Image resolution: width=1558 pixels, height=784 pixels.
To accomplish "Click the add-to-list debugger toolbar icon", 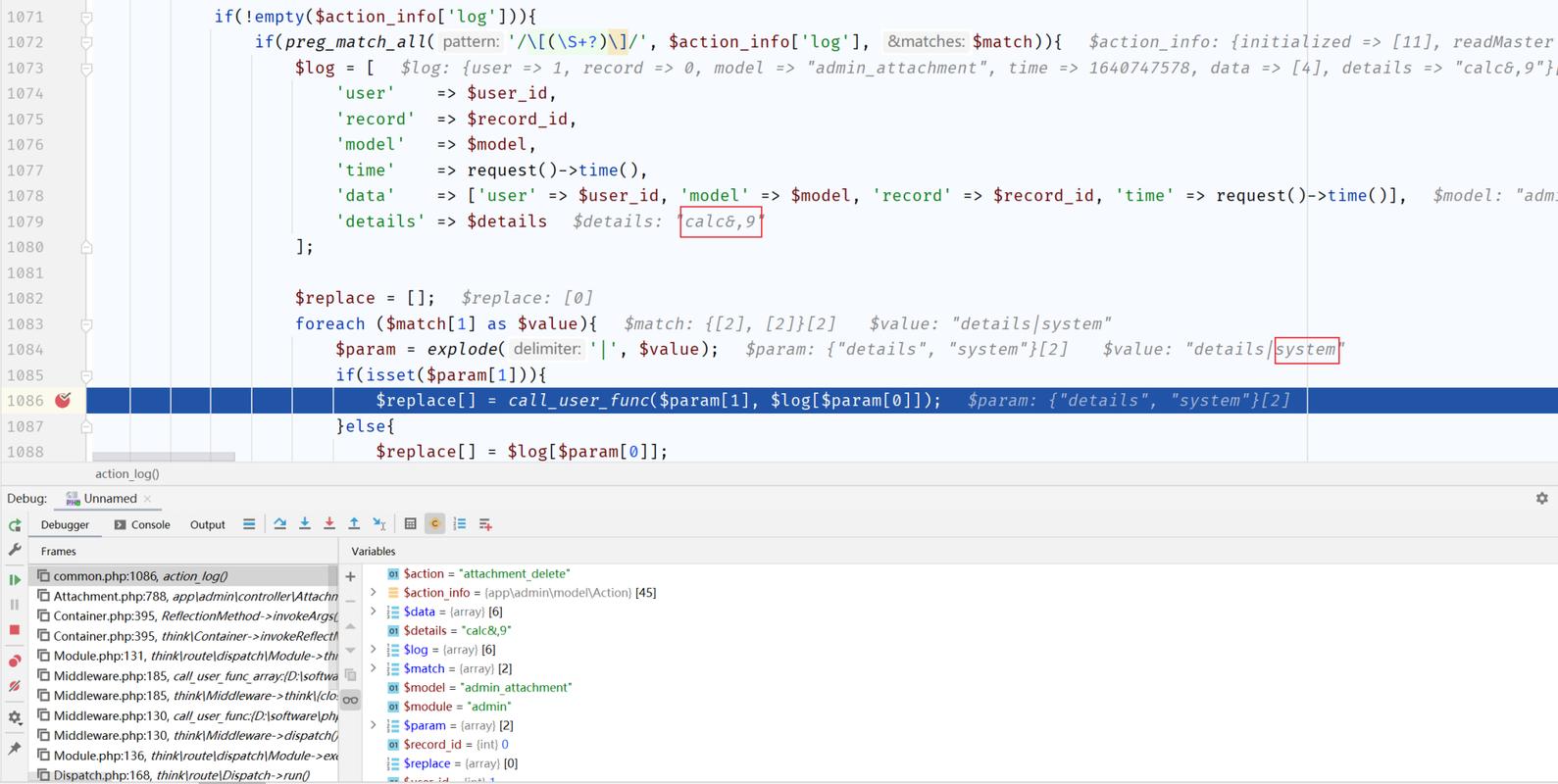I will pos(485,524).
